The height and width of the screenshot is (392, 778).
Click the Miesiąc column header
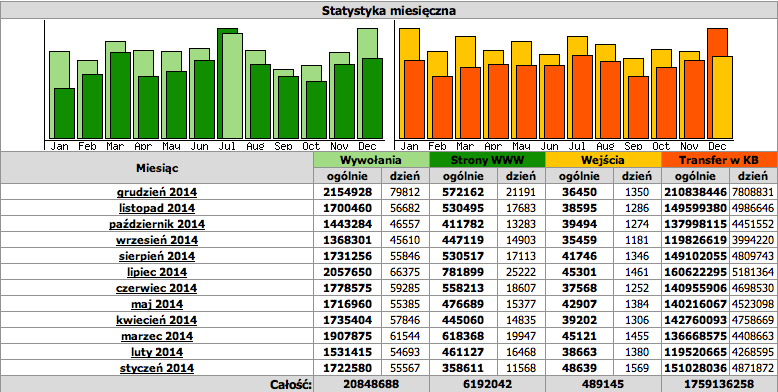tap(157, 168)
